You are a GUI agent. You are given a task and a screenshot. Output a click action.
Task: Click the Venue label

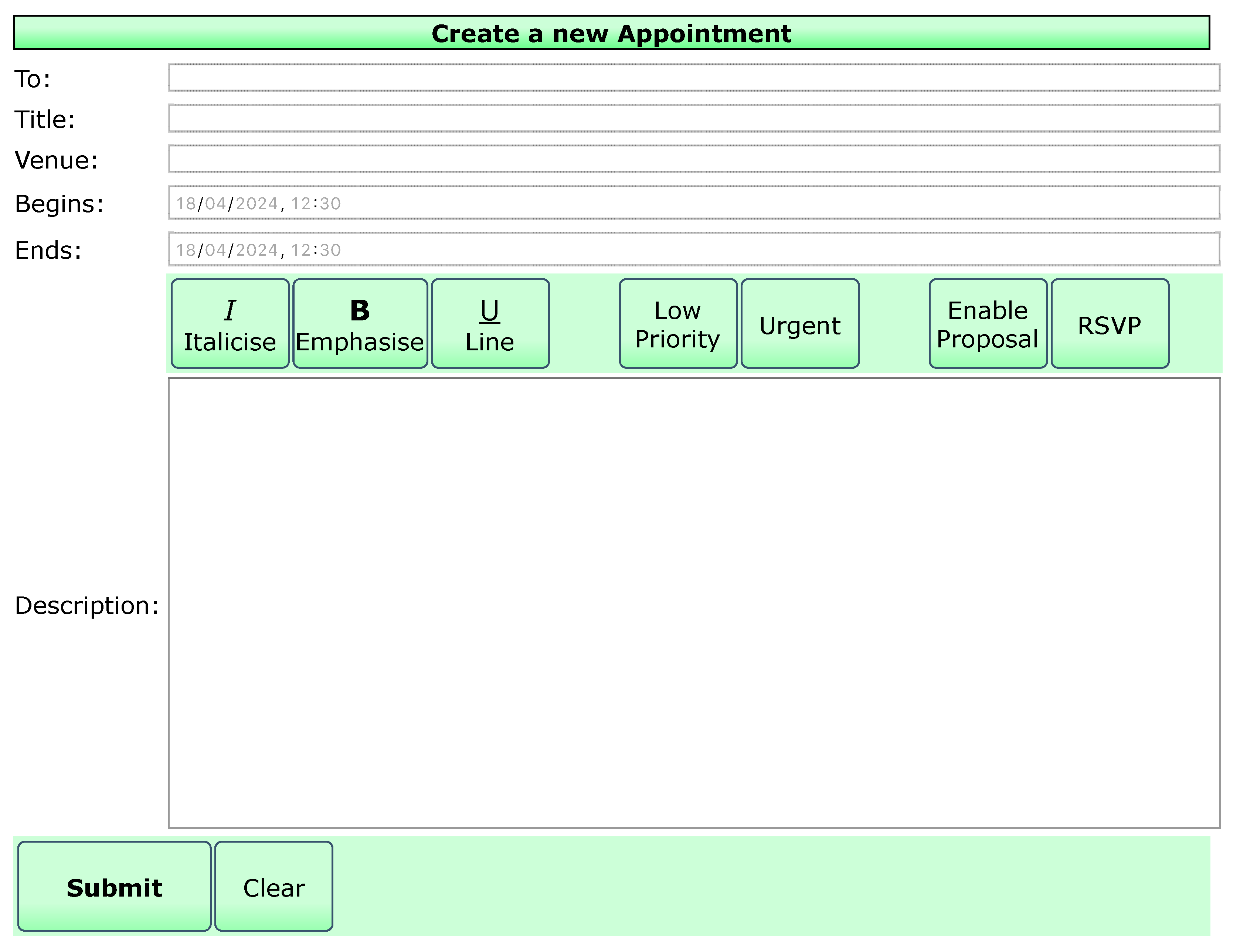pyautogui.click(x=56, y=160)
